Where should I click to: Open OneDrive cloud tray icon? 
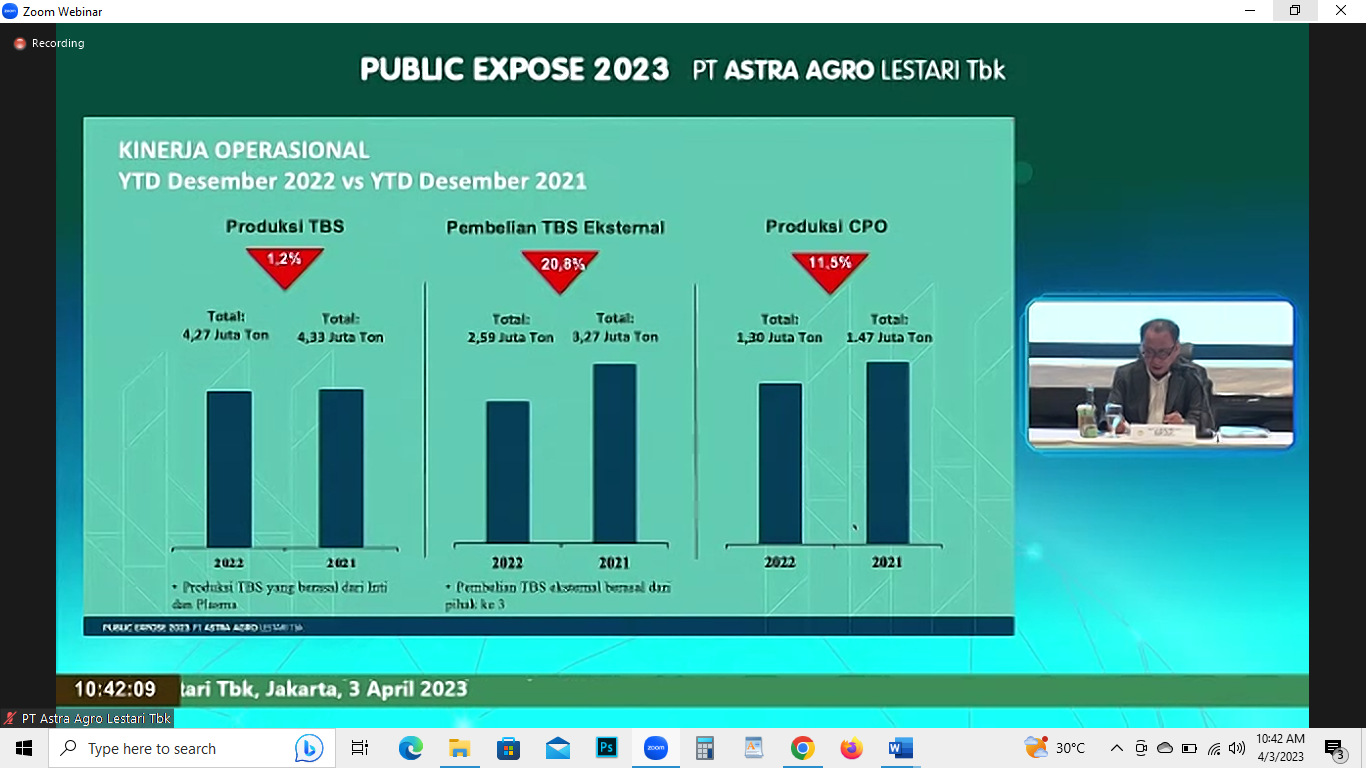(1165, 748)
